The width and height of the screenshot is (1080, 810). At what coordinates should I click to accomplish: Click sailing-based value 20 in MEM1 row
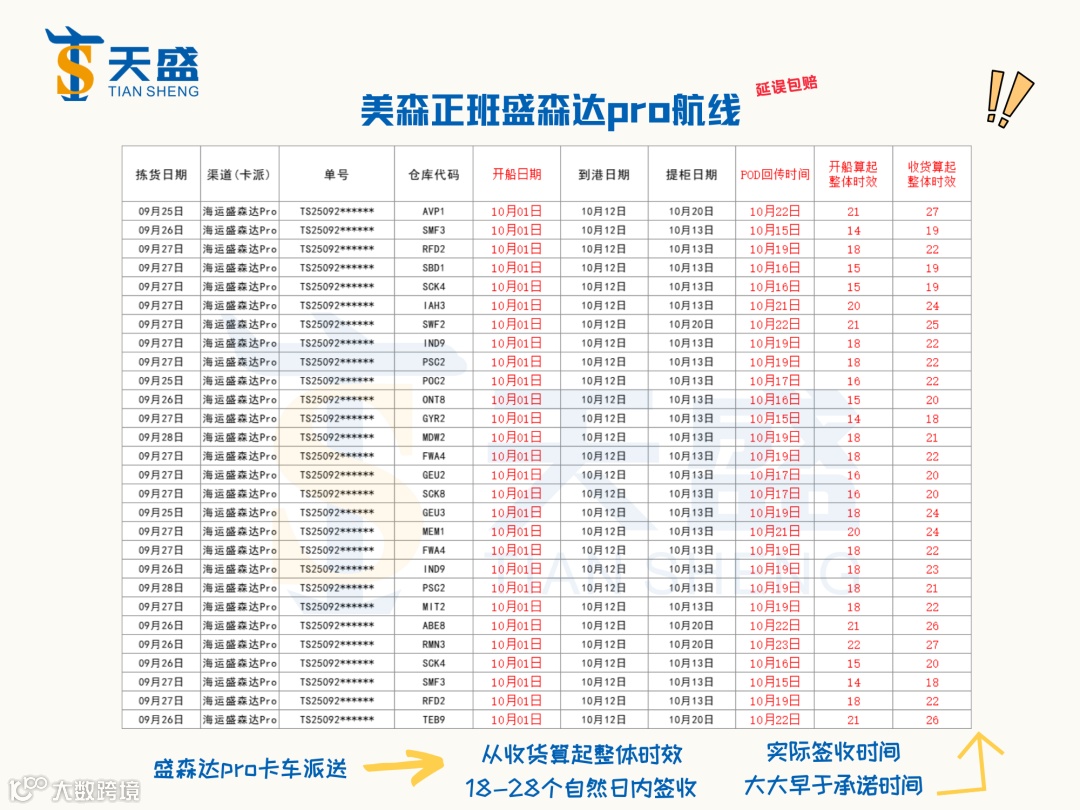[x=853, y=532]
